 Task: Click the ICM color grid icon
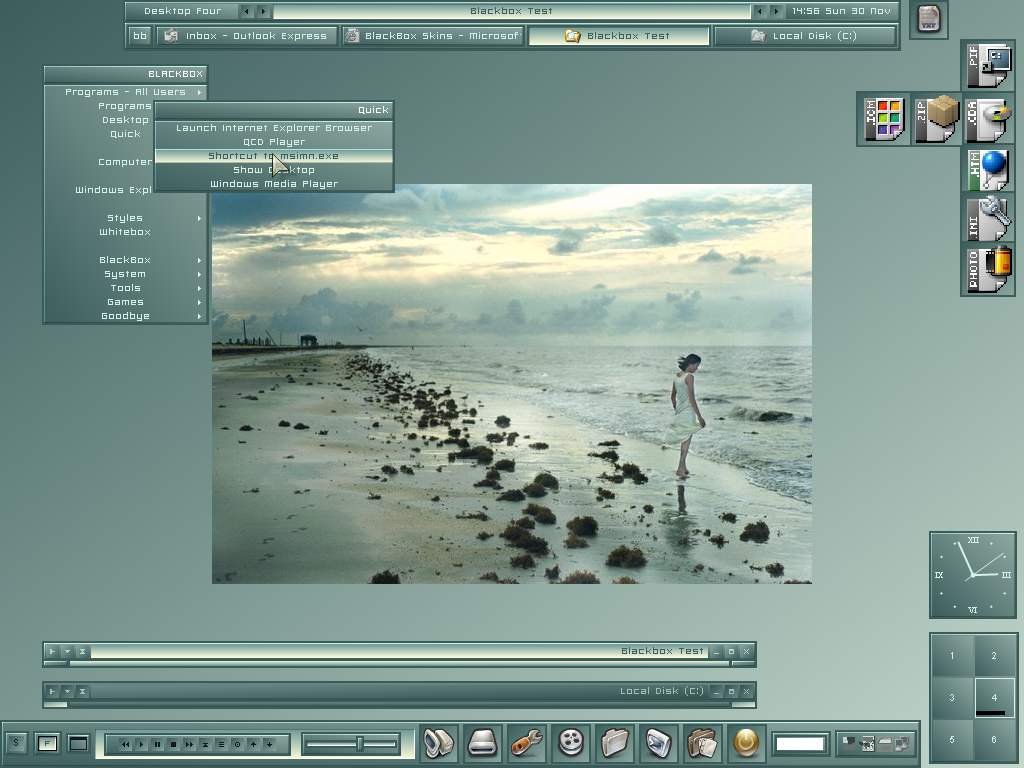click(884, 120)
